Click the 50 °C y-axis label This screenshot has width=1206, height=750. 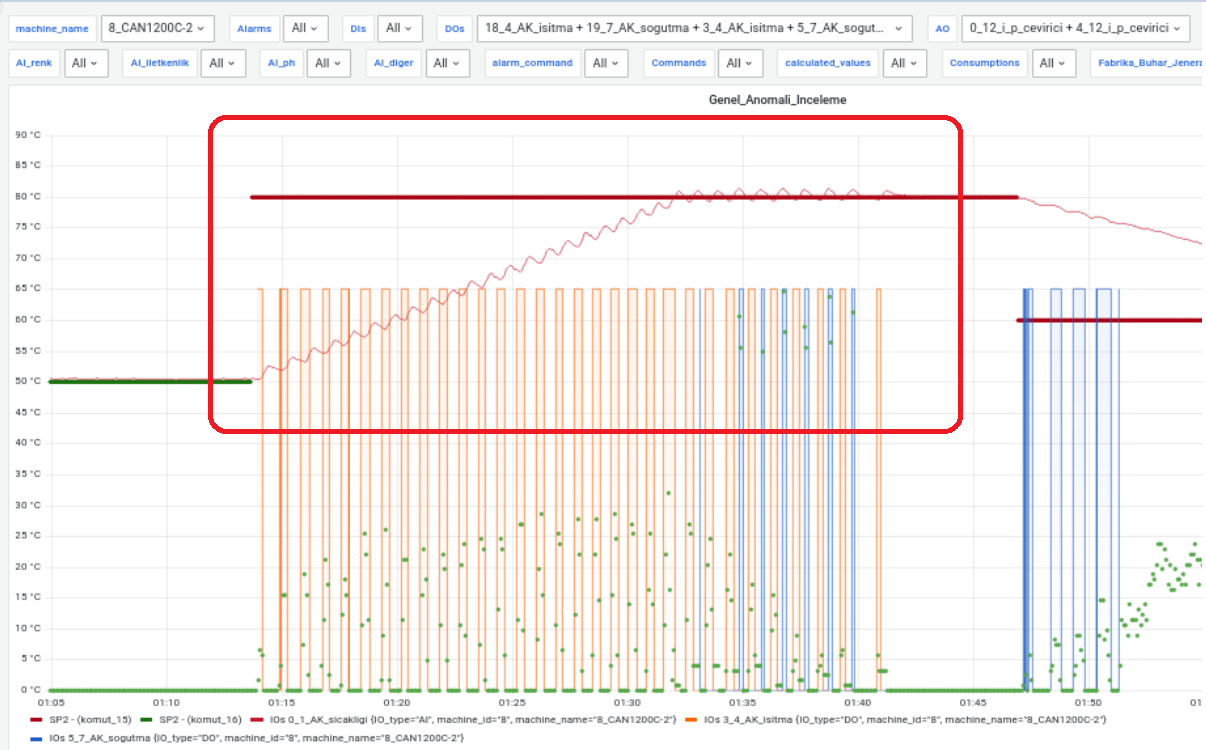(x=27, y=381)
